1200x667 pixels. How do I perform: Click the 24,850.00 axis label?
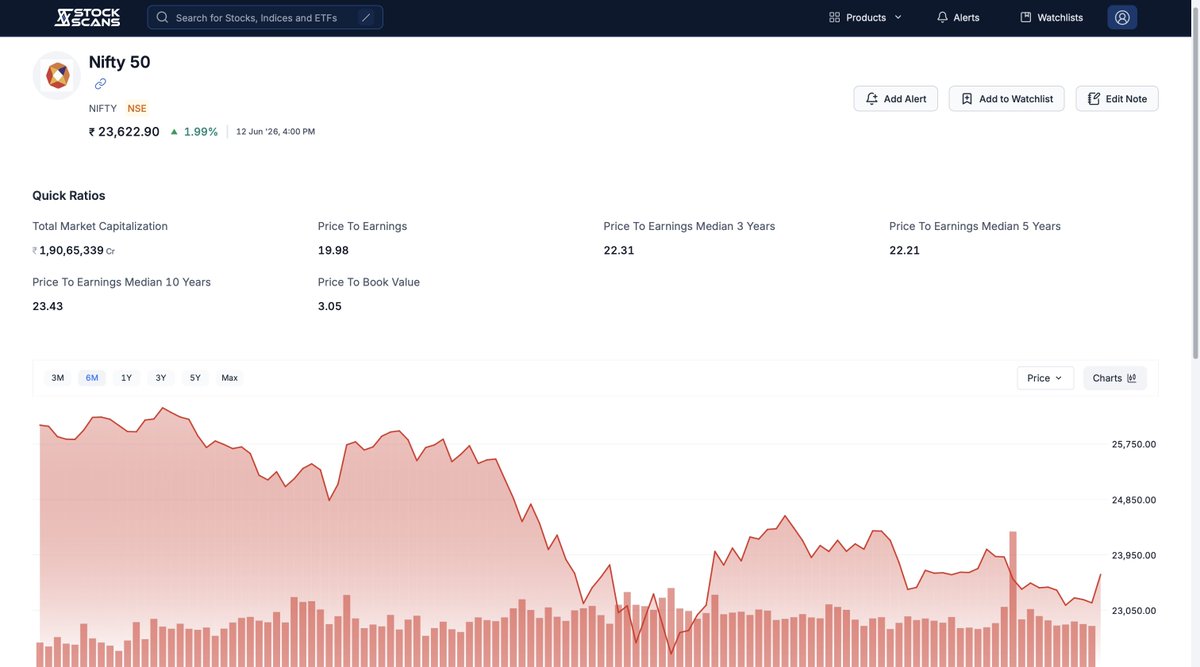(x=1134, y=500)
